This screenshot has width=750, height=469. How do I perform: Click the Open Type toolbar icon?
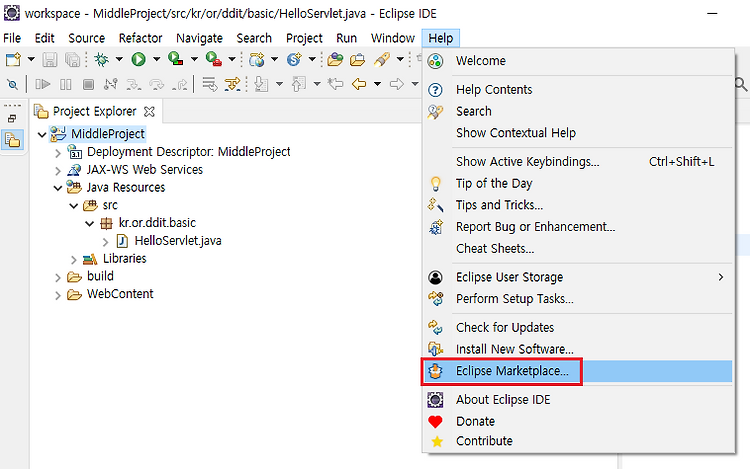click(335, 59)
